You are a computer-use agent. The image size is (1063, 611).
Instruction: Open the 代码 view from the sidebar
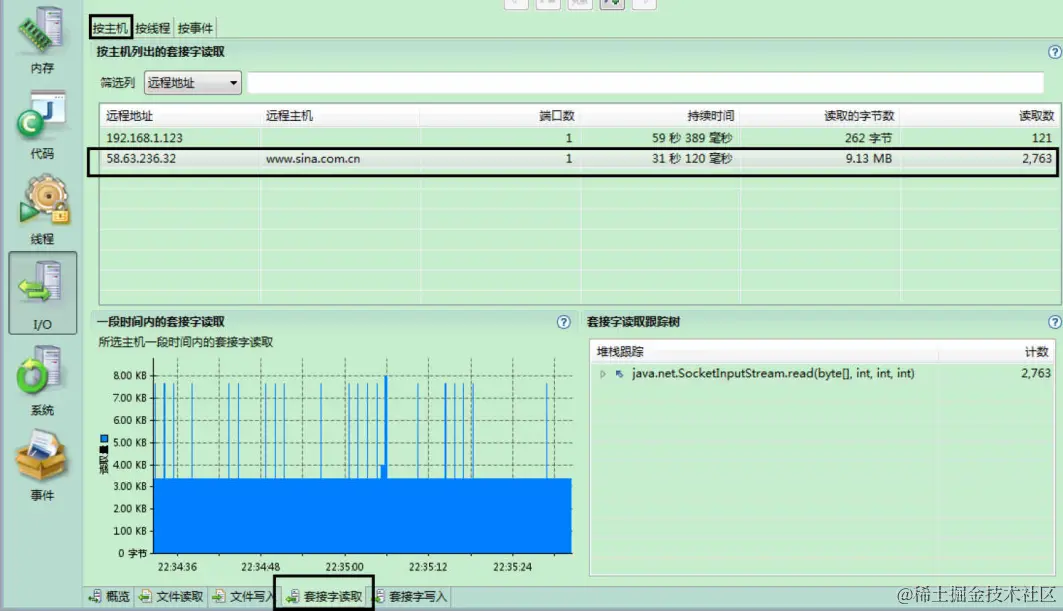click(x=41, y=120)
